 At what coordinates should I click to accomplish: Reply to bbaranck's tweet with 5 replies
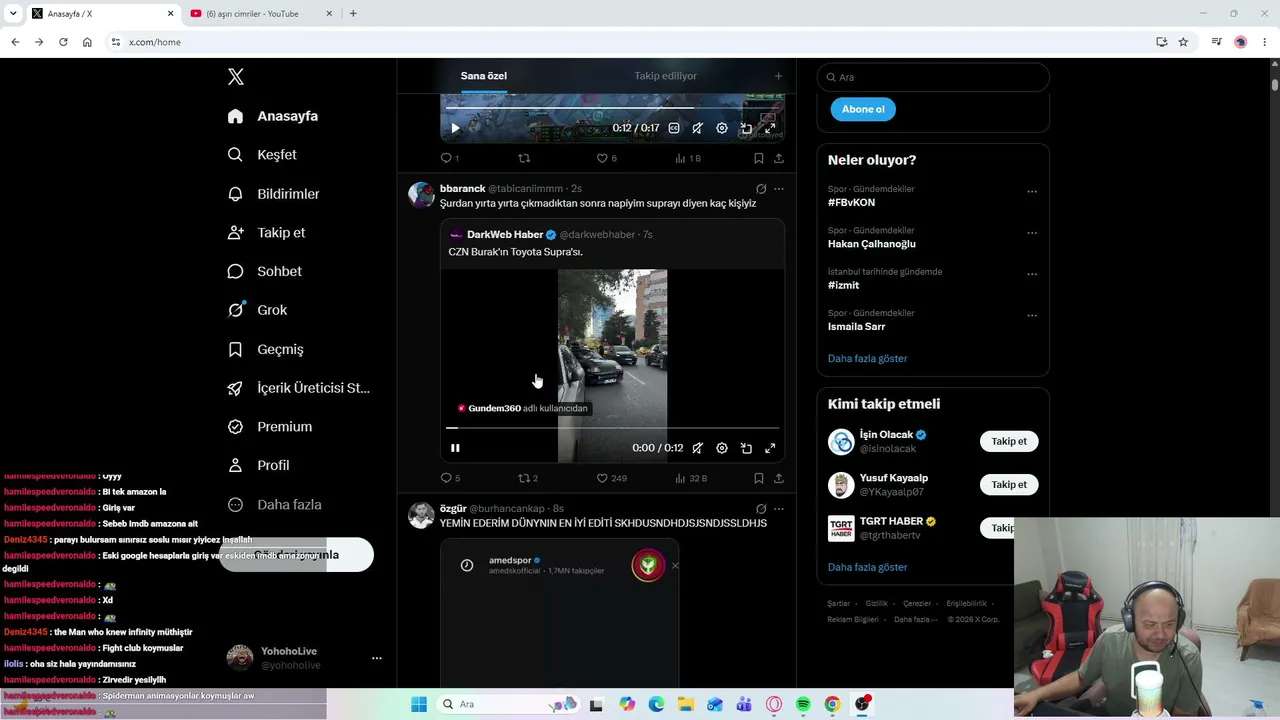(450, 478)
